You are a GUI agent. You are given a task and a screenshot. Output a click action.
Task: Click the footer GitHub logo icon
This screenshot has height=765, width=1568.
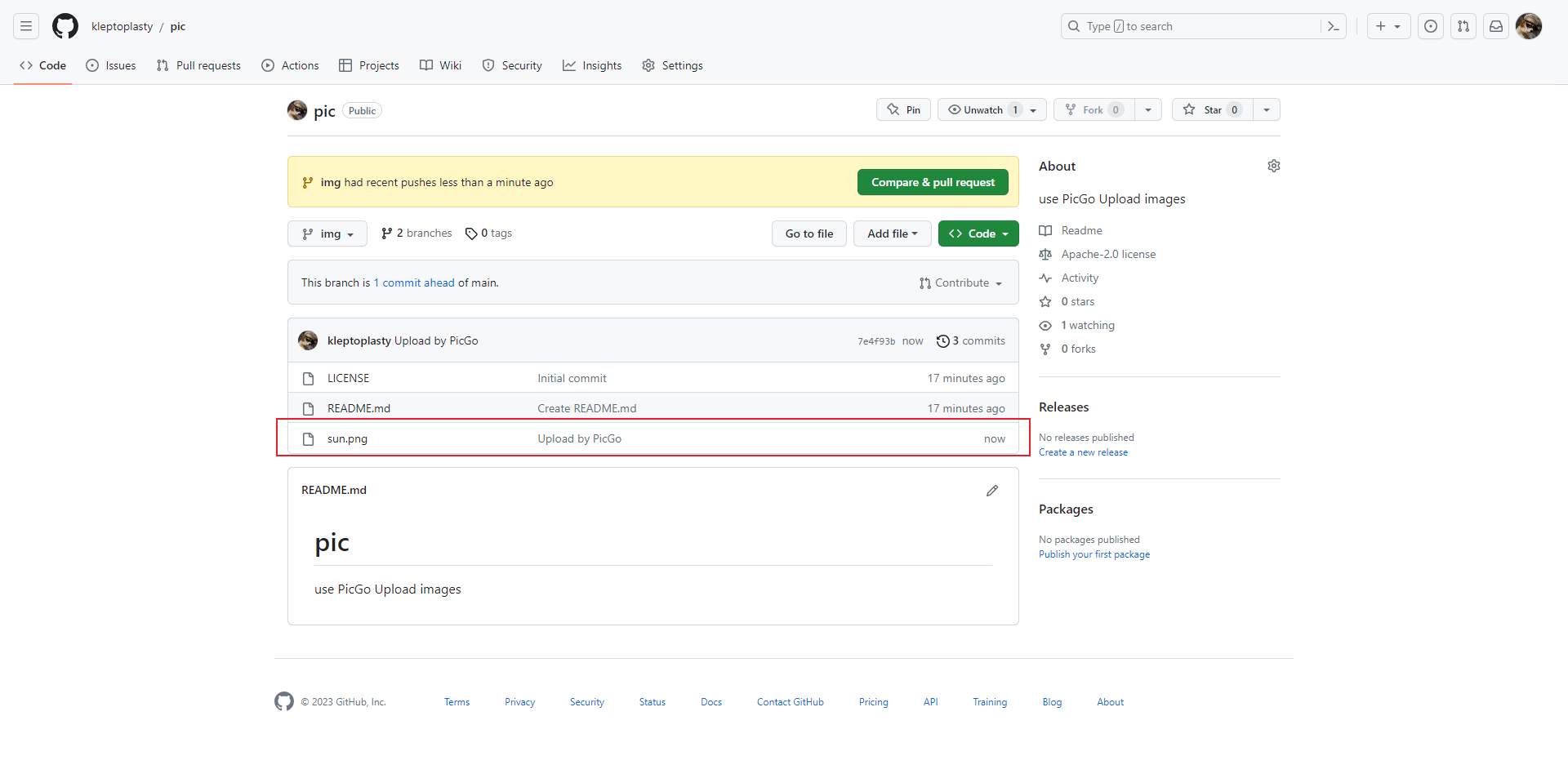[x=284, y=701]
